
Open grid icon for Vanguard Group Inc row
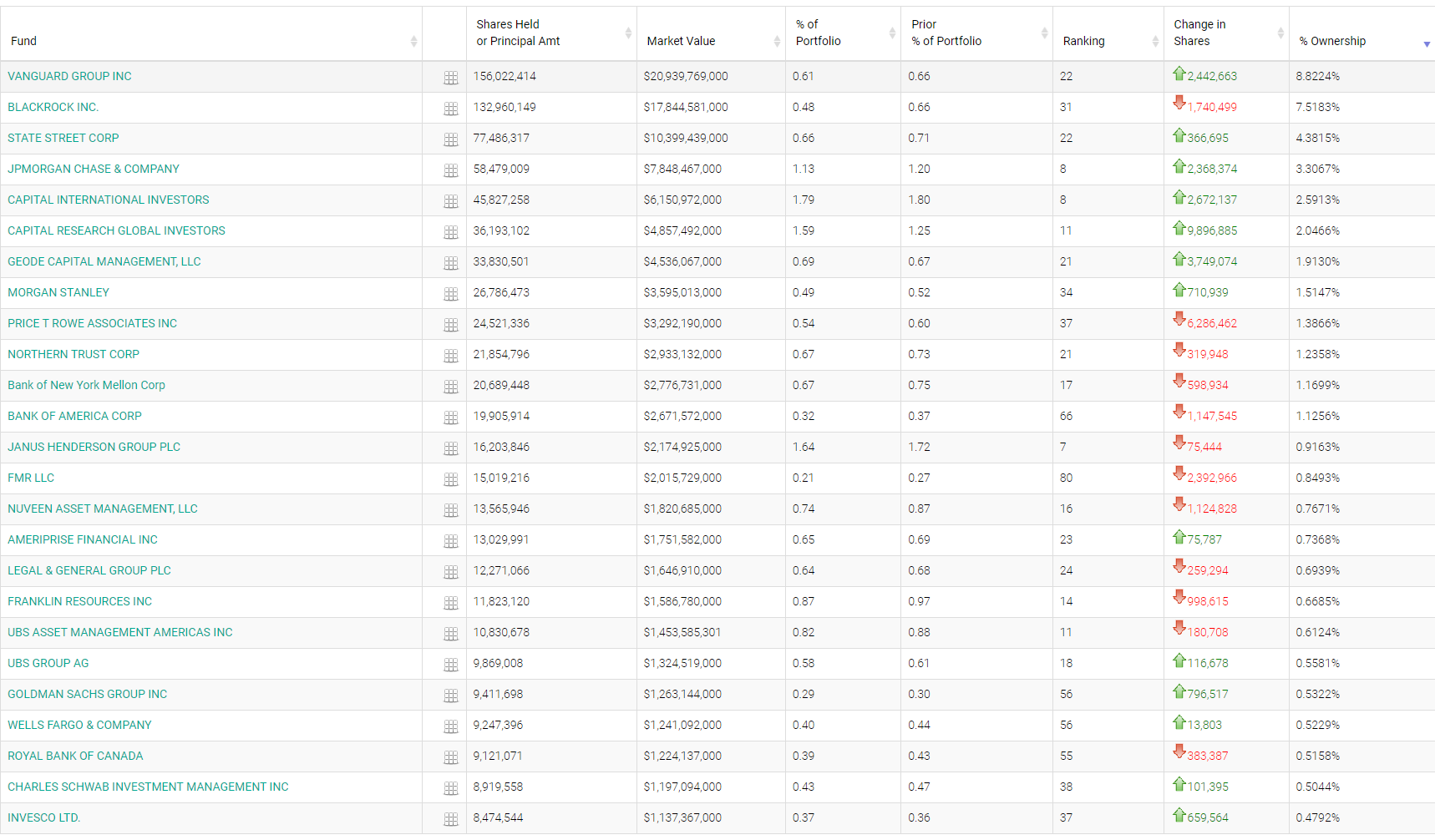pyautogui.click(x=451, y=78)
